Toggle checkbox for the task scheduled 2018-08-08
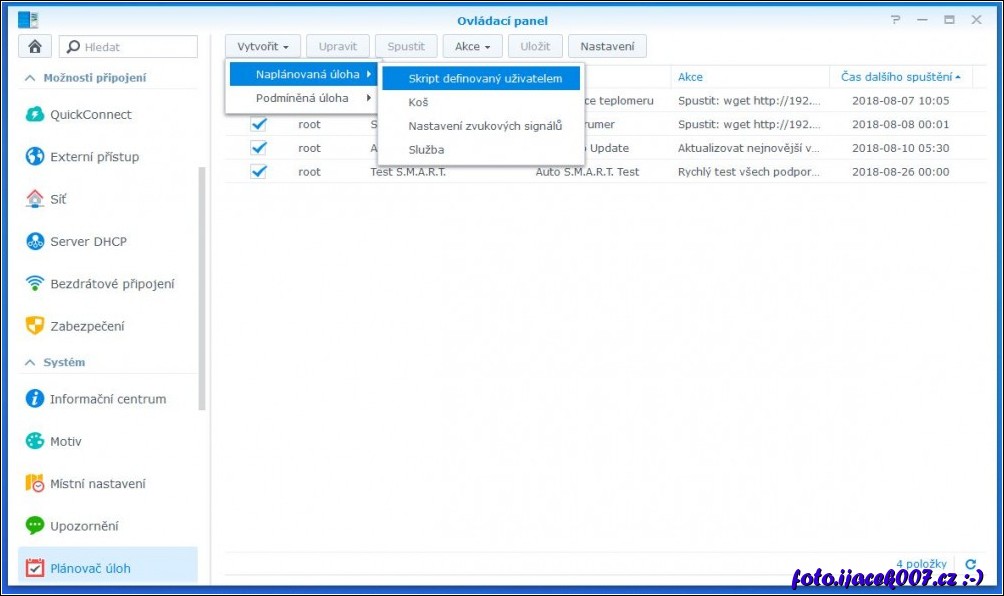This screenshot has width=1004, height=596. point(259,124)
